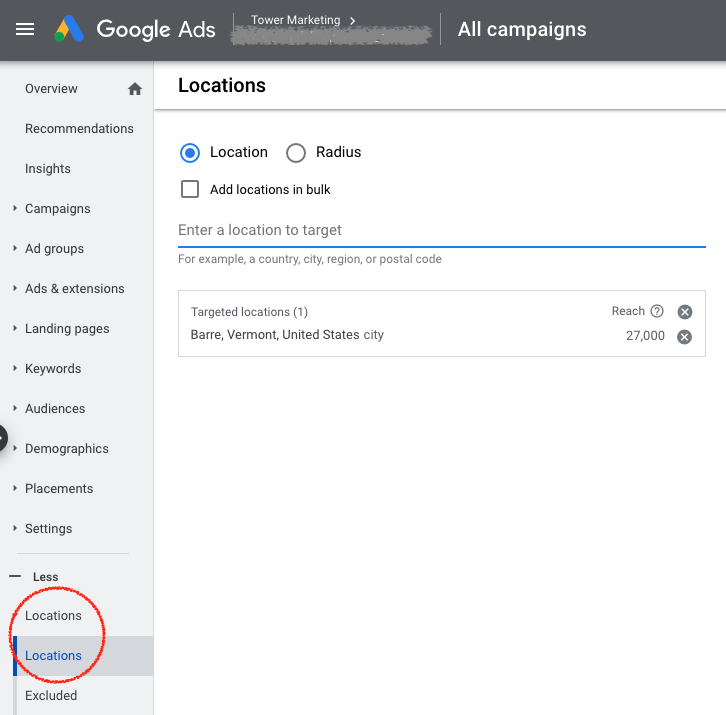
Task: Collapse the side panel arrow handle
Action: point(3,438)
